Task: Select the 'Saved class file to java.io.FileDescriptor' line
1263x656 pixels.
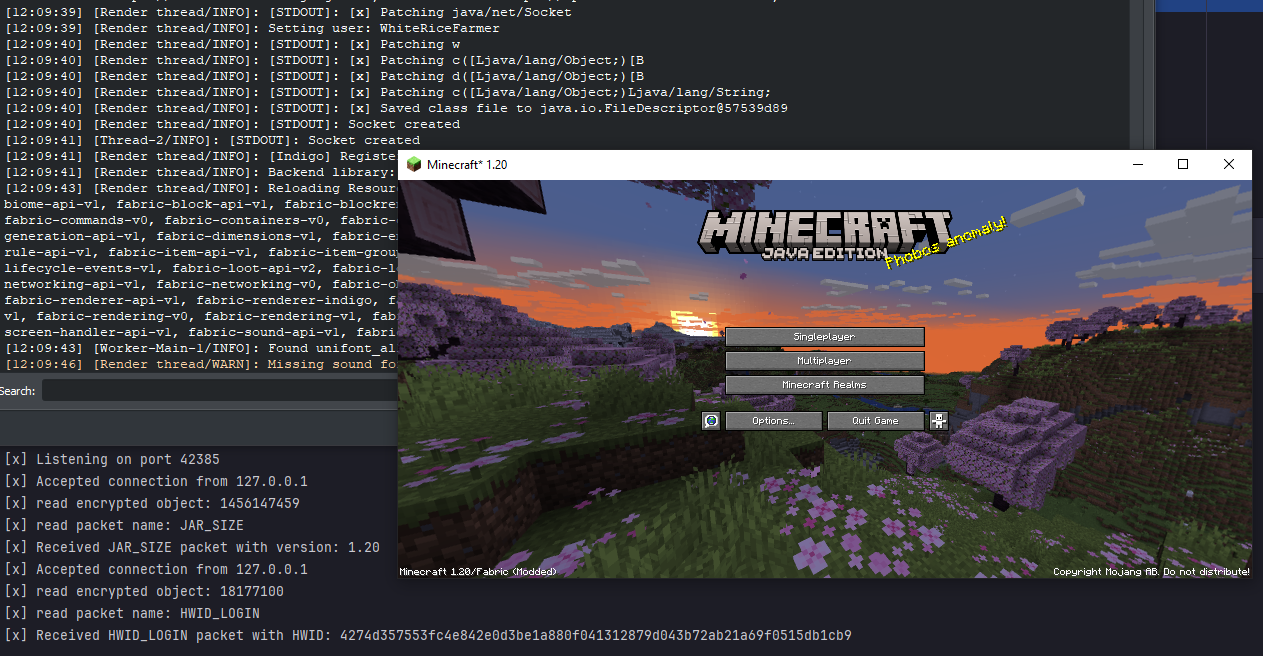Action: pos(396,108)
